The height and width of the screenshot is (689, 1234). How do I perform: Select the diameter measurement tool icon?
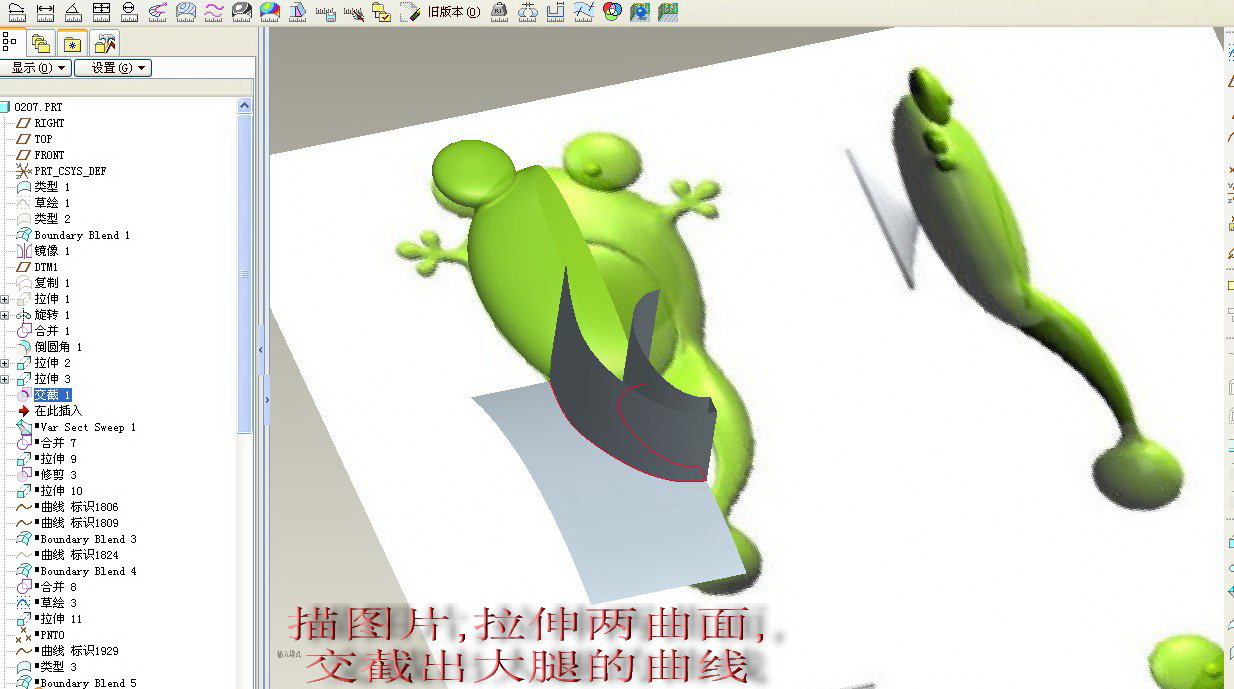click(x=129, y=12)
